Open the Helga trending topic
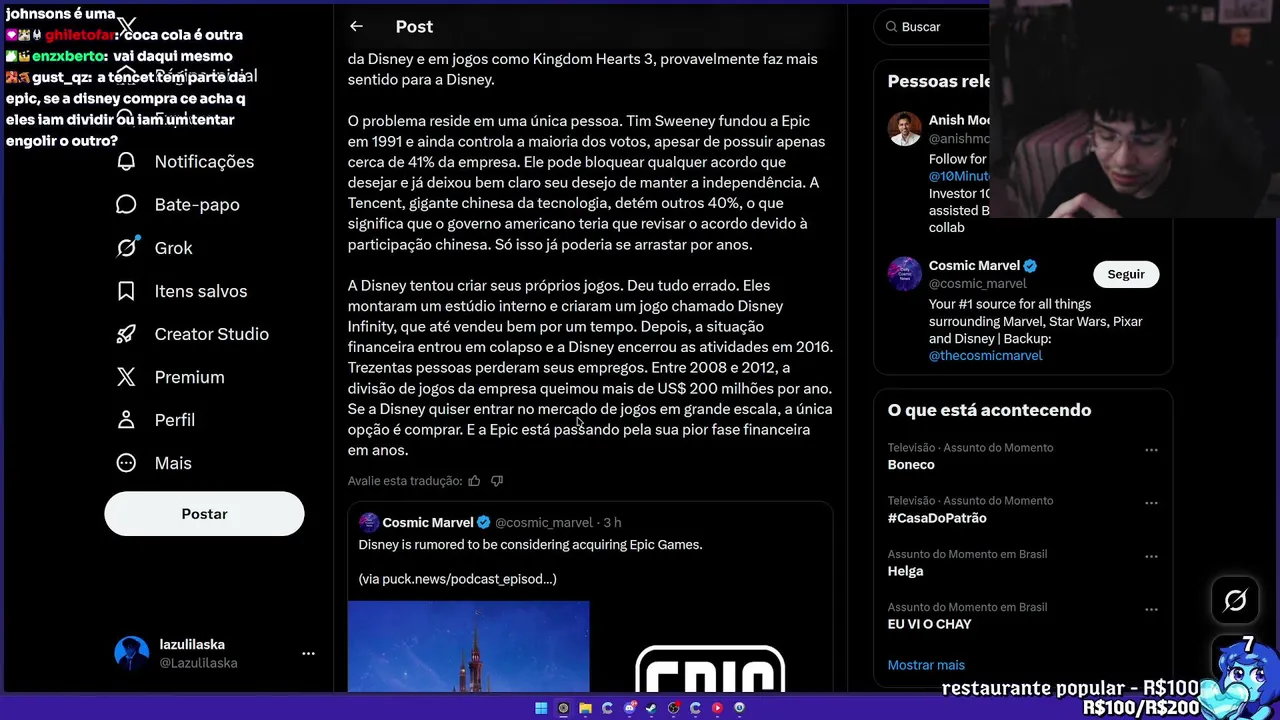 905,571
